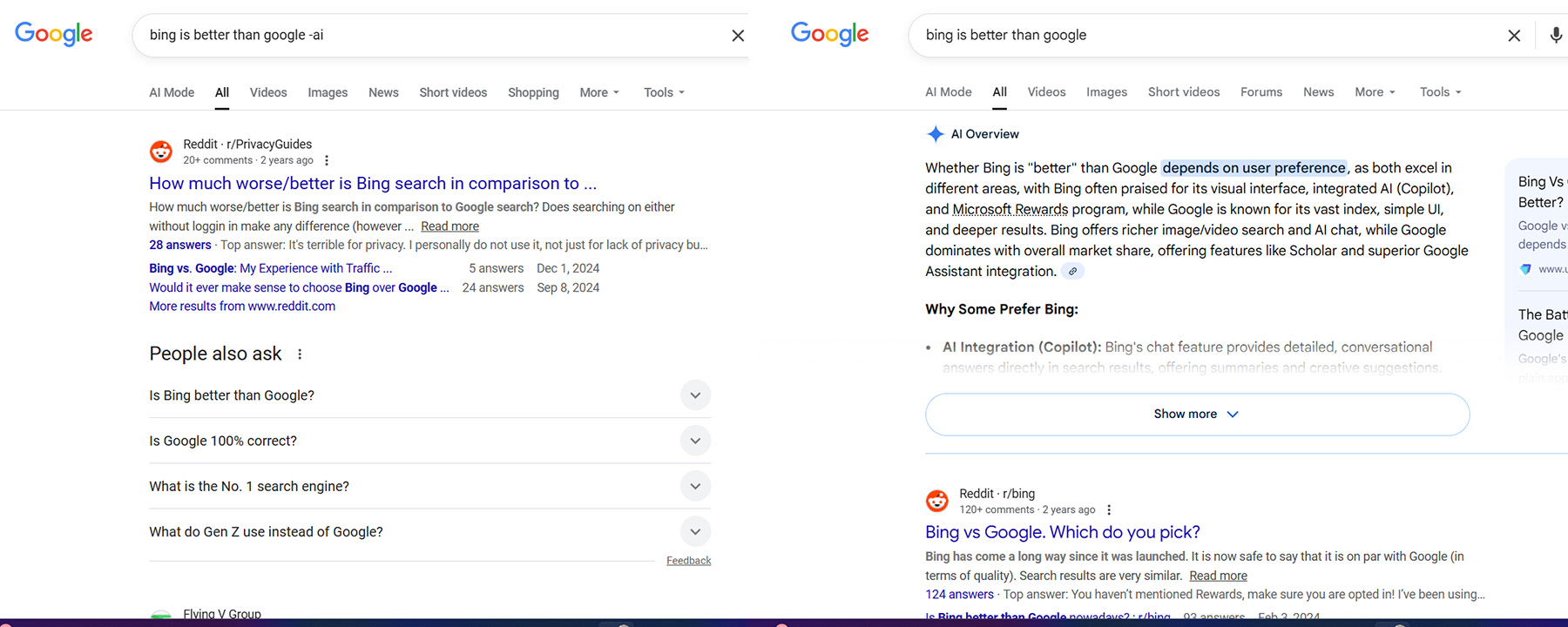This screenshot has height=627, width=1568.
Task: Expand 'What do Gen Z use' question
Action: tap(695, 531)
